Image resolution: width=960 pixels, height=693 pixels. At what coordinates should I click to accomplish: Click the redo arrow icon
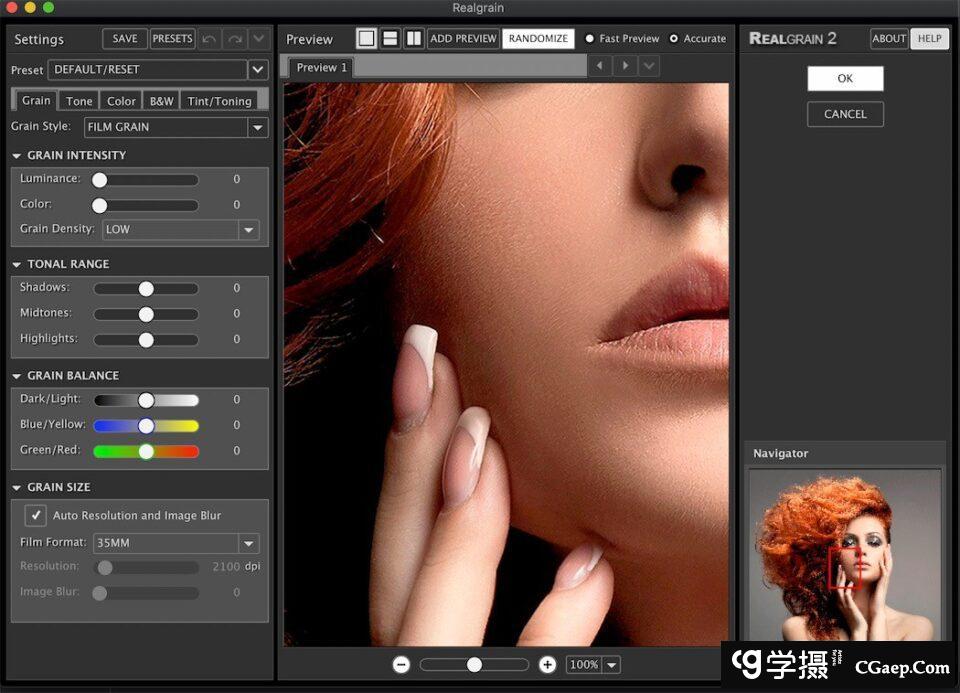tap(234, 39)
